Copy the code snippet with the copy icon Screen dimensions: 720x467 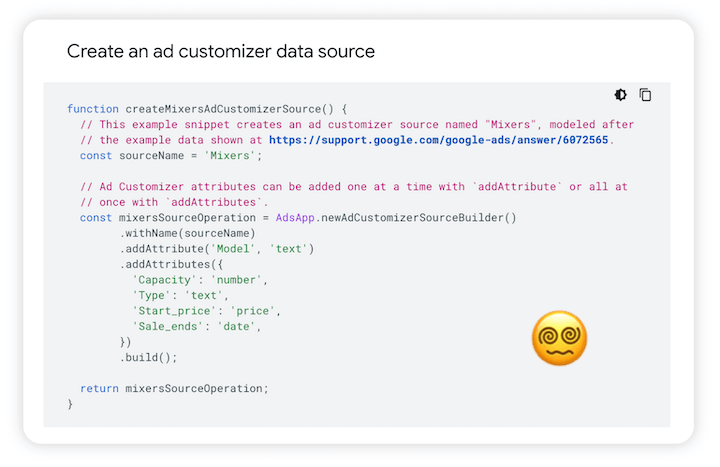646,95
